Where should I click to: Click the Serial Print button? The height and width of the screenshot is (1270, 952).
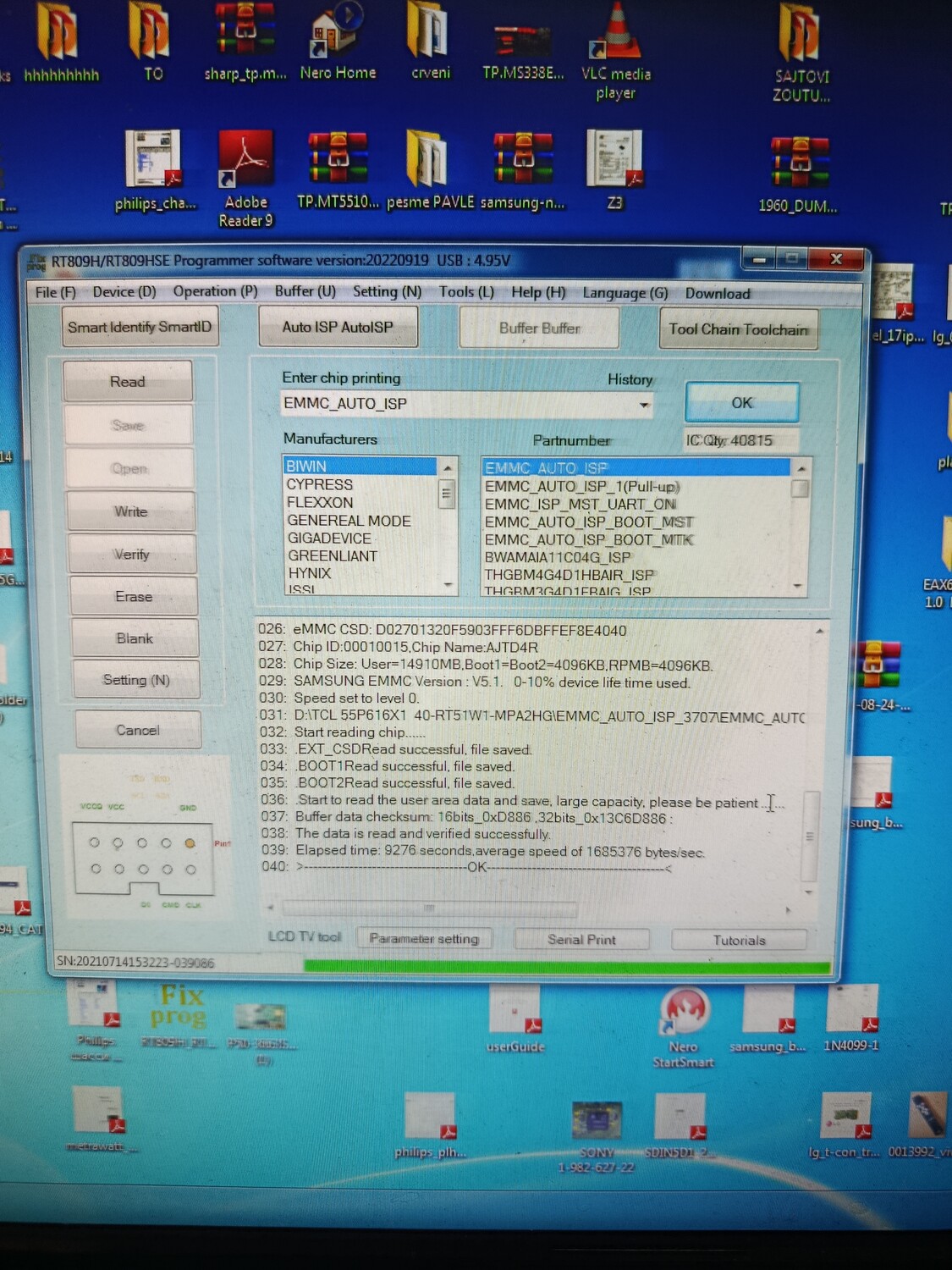point(581,940)
